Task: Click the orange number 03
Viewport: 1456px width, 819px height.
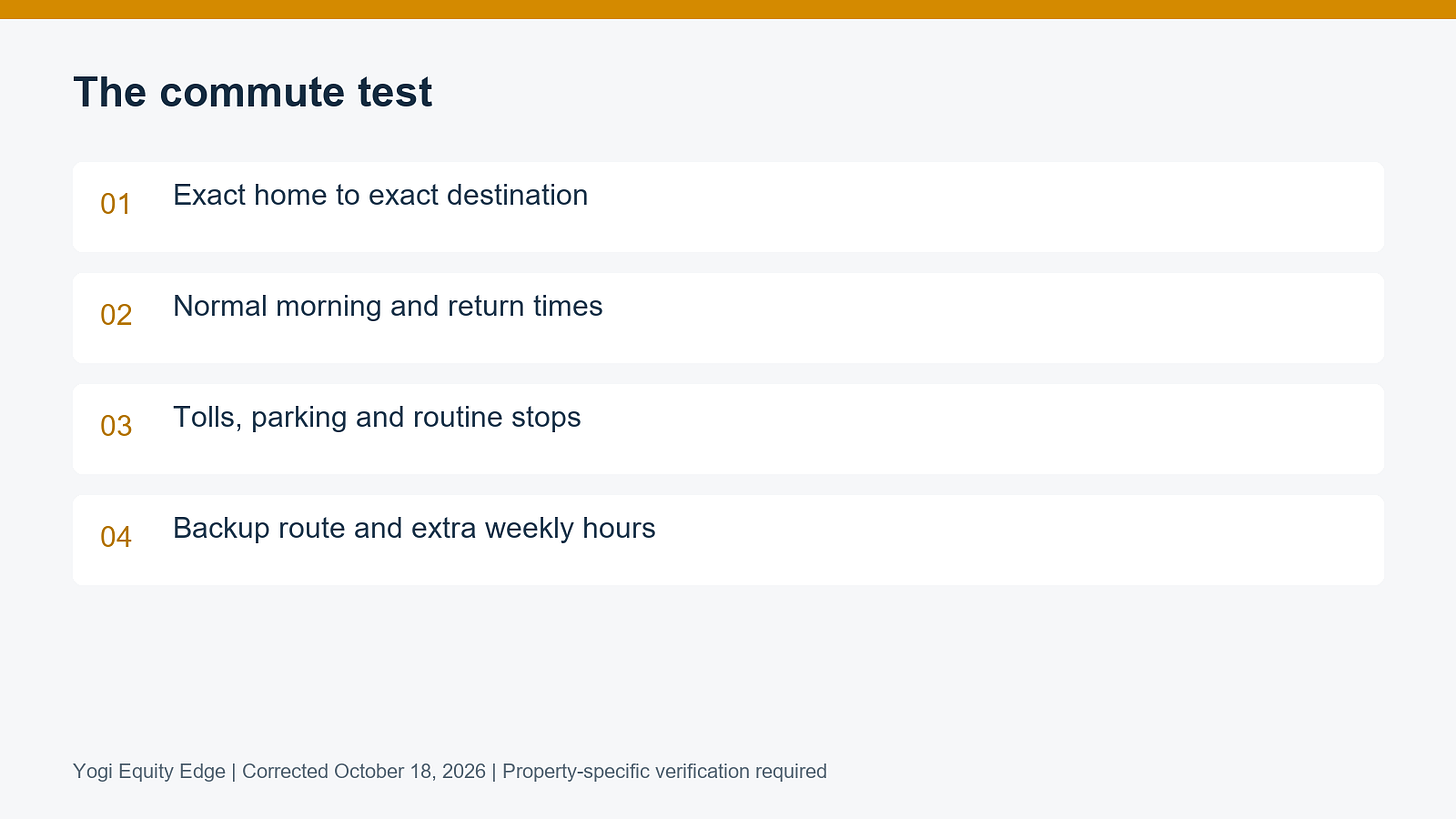Action: pyautogui.click(x=116, y=426)
